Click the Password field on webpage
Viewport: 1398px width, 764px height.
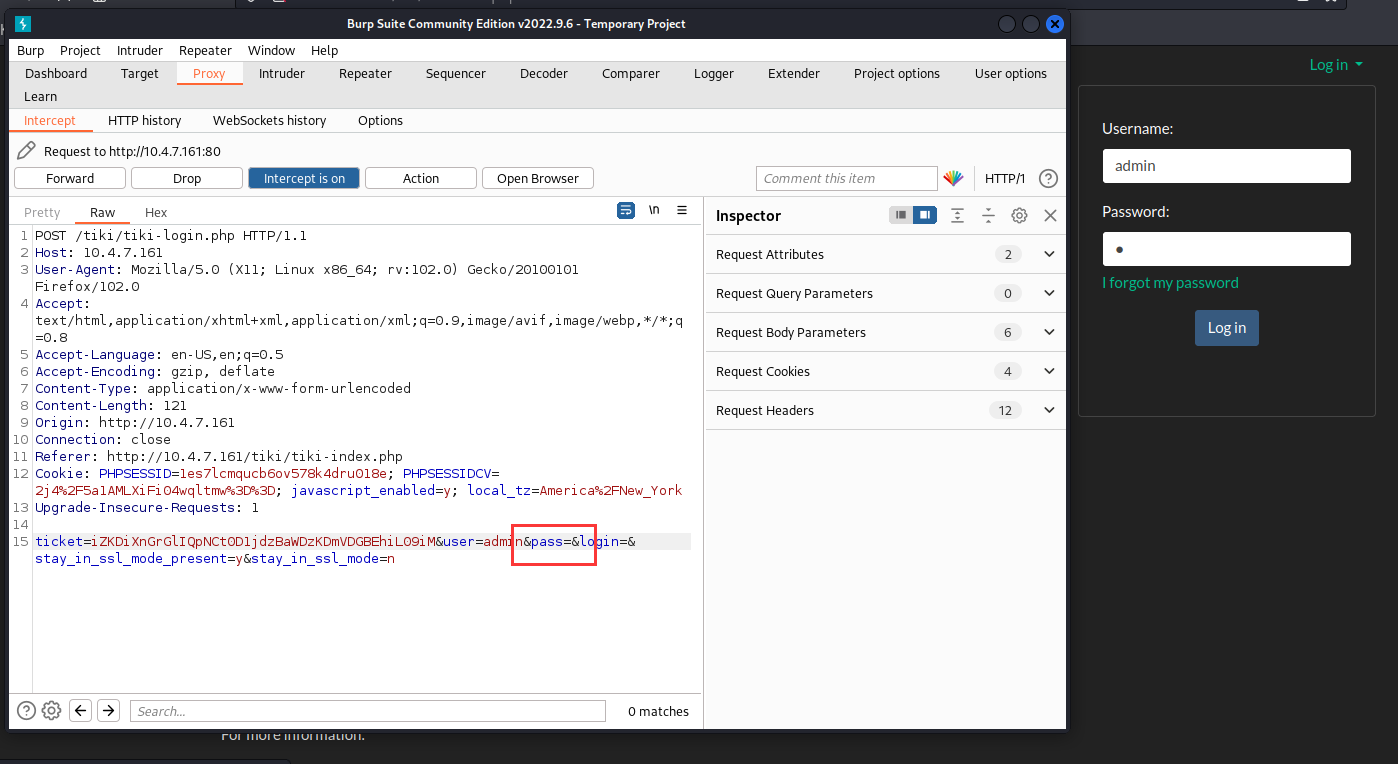coord(1227,249)
